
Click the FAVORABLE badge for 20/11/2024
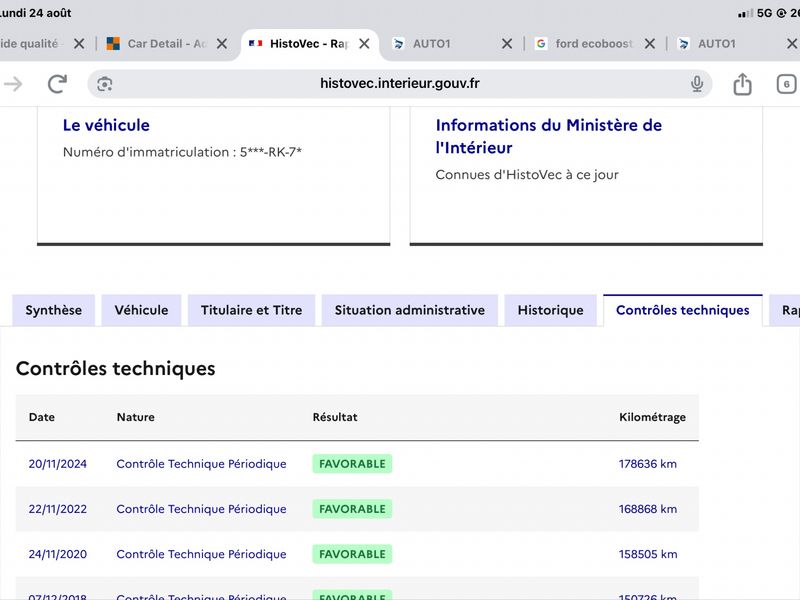click(352, 464)
